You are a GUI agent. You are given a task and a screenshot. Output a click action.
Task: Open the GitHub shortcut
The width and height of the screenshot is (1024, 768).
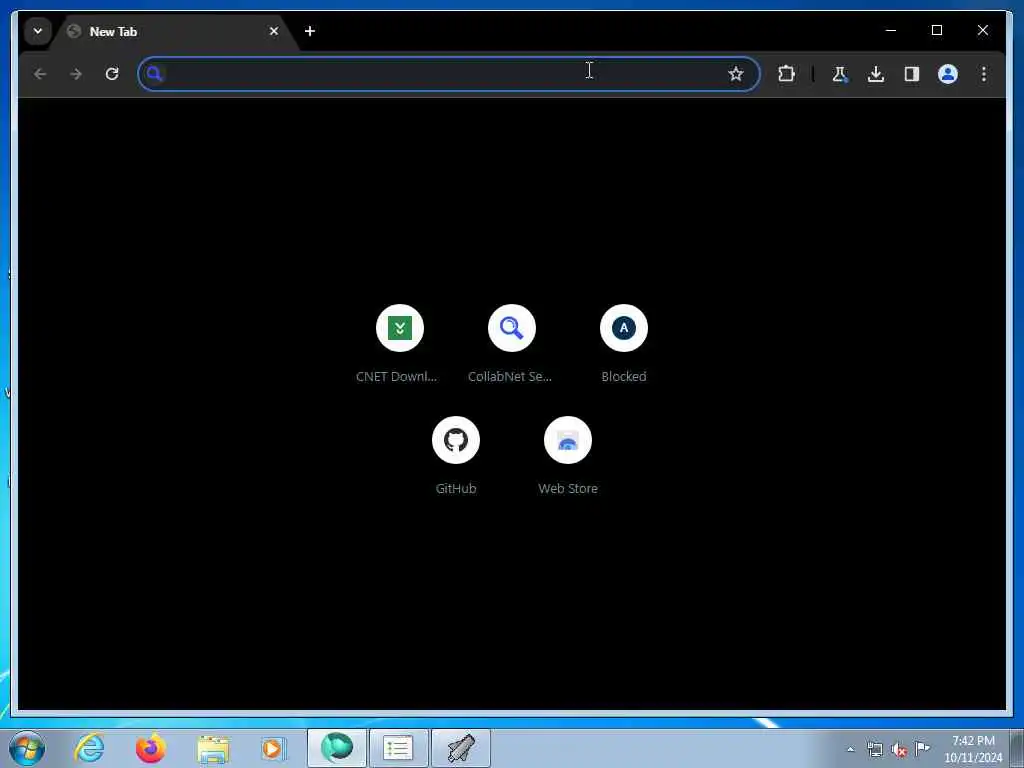(456, 456)
